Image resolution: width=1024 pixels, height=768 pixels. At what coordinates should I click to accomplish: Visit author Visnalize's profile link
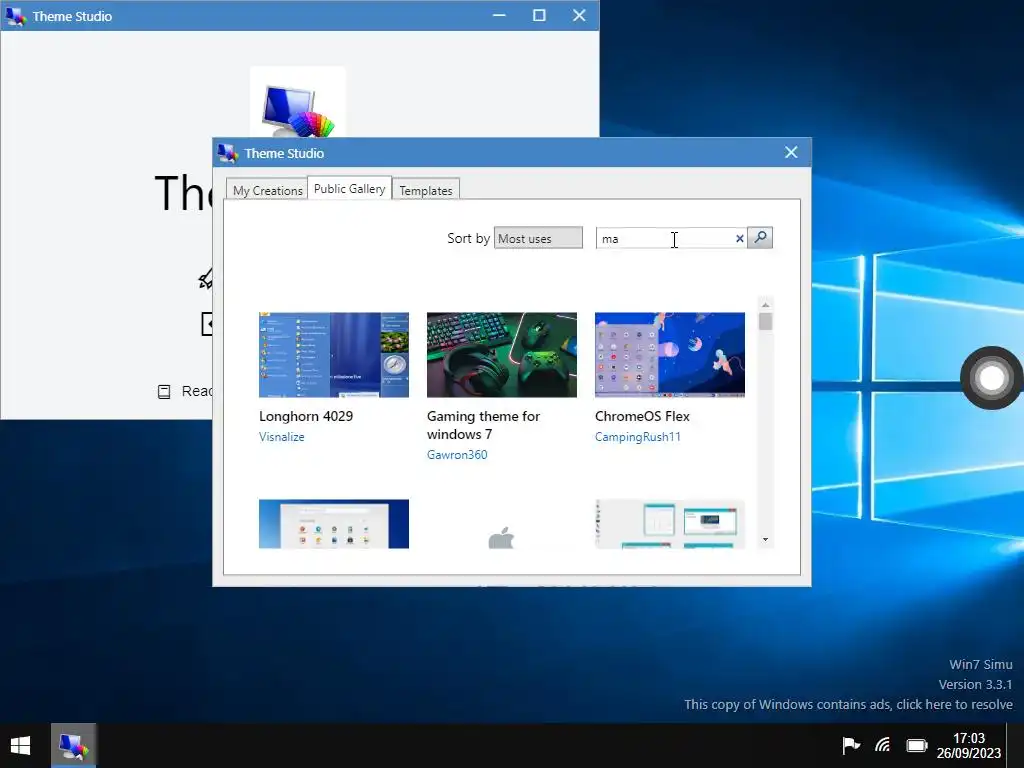(x=281, y=437)
